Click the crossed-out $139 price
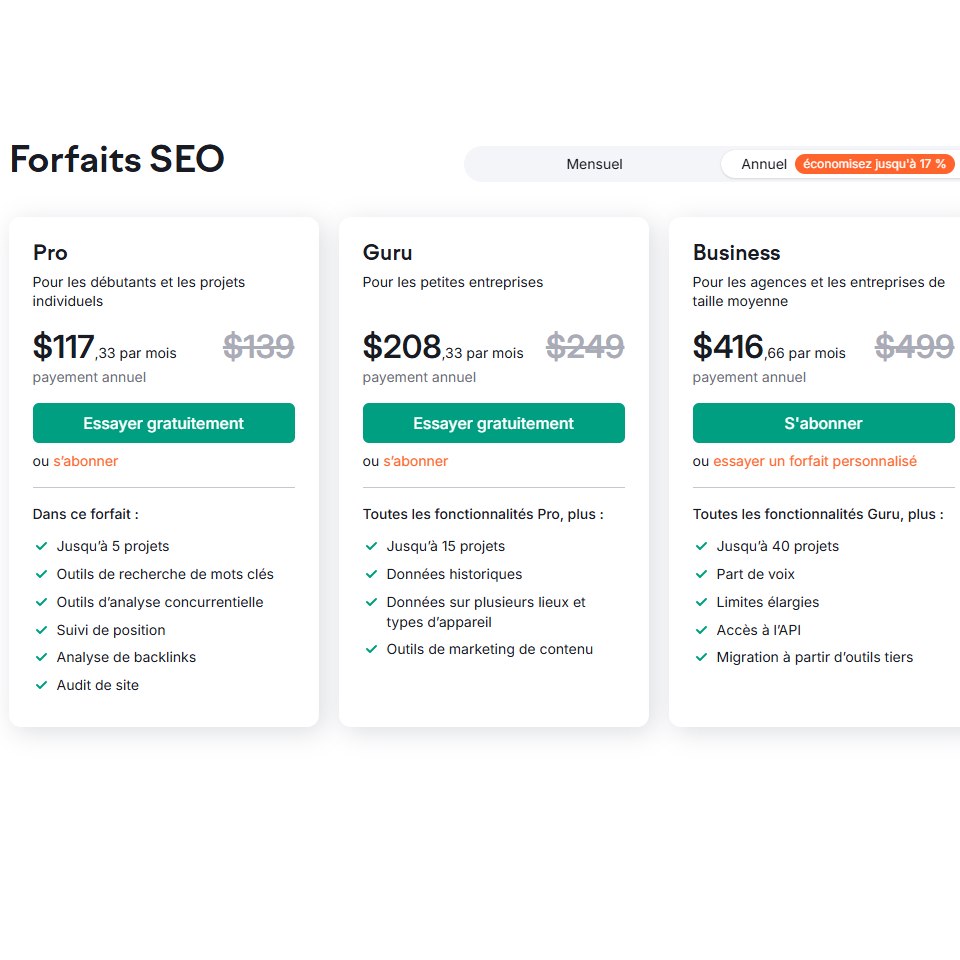The width and height of the screenshot is (960, 960). 258,347
